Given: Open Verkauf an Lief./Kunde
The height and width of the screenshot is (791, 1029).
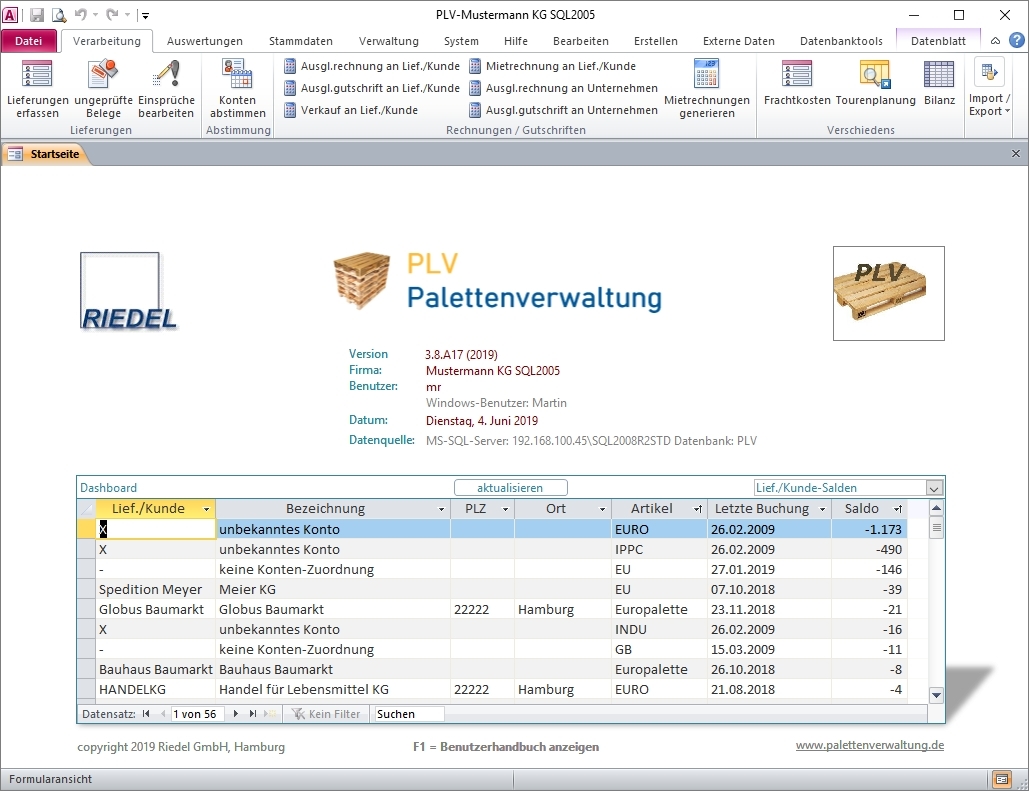Looking at the screenshot, I should point(351,110).
